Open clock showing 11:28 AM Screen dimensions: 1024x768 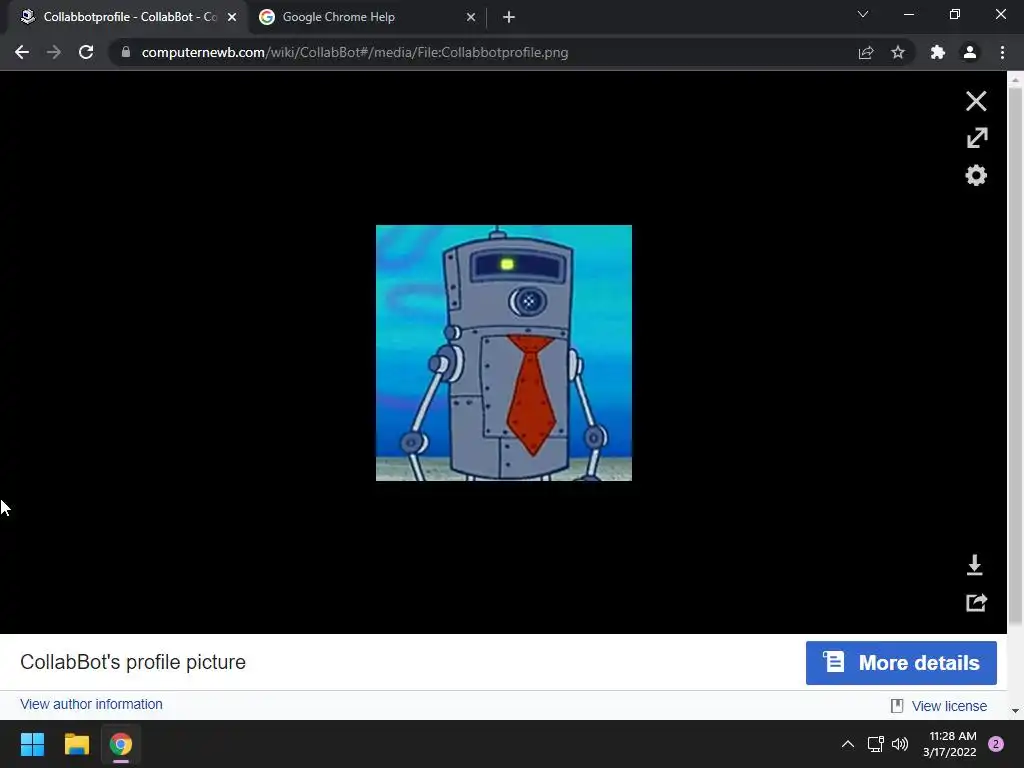pos(950,744)
